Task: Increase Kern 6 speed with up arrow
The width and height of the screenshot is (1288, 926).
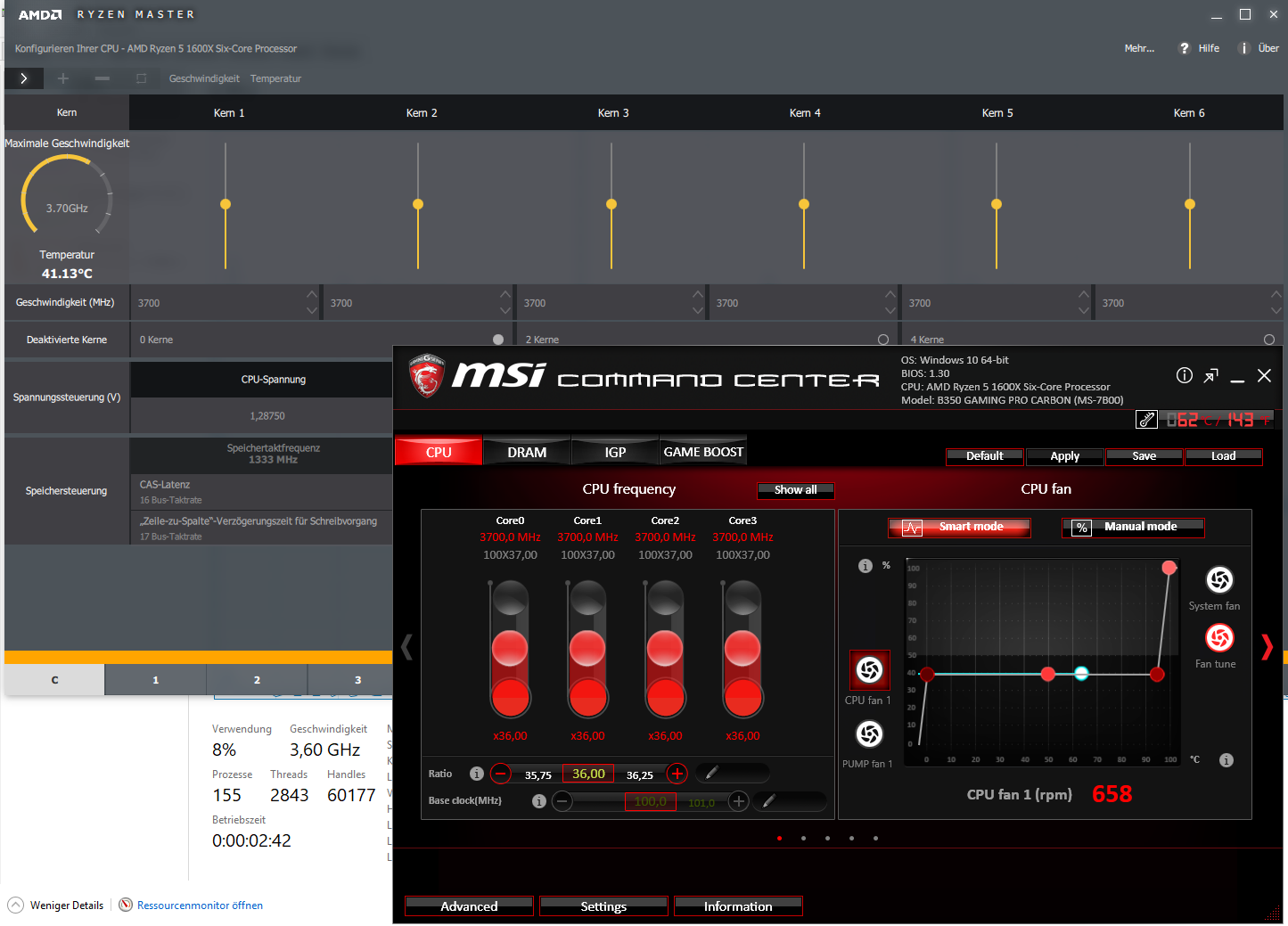Action: 1276,294
